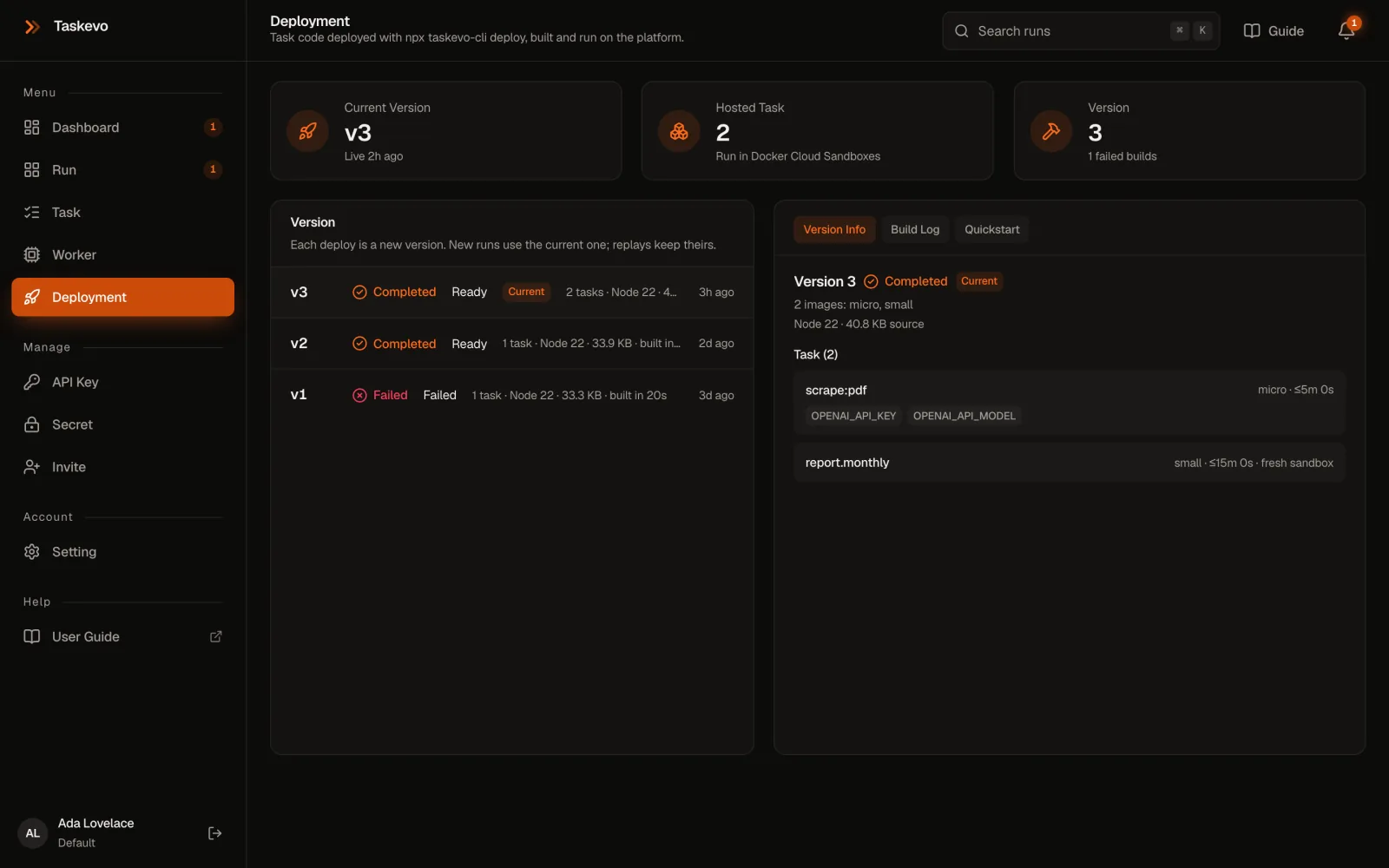Click the Current badge in the v3 row

click(526, 292)
